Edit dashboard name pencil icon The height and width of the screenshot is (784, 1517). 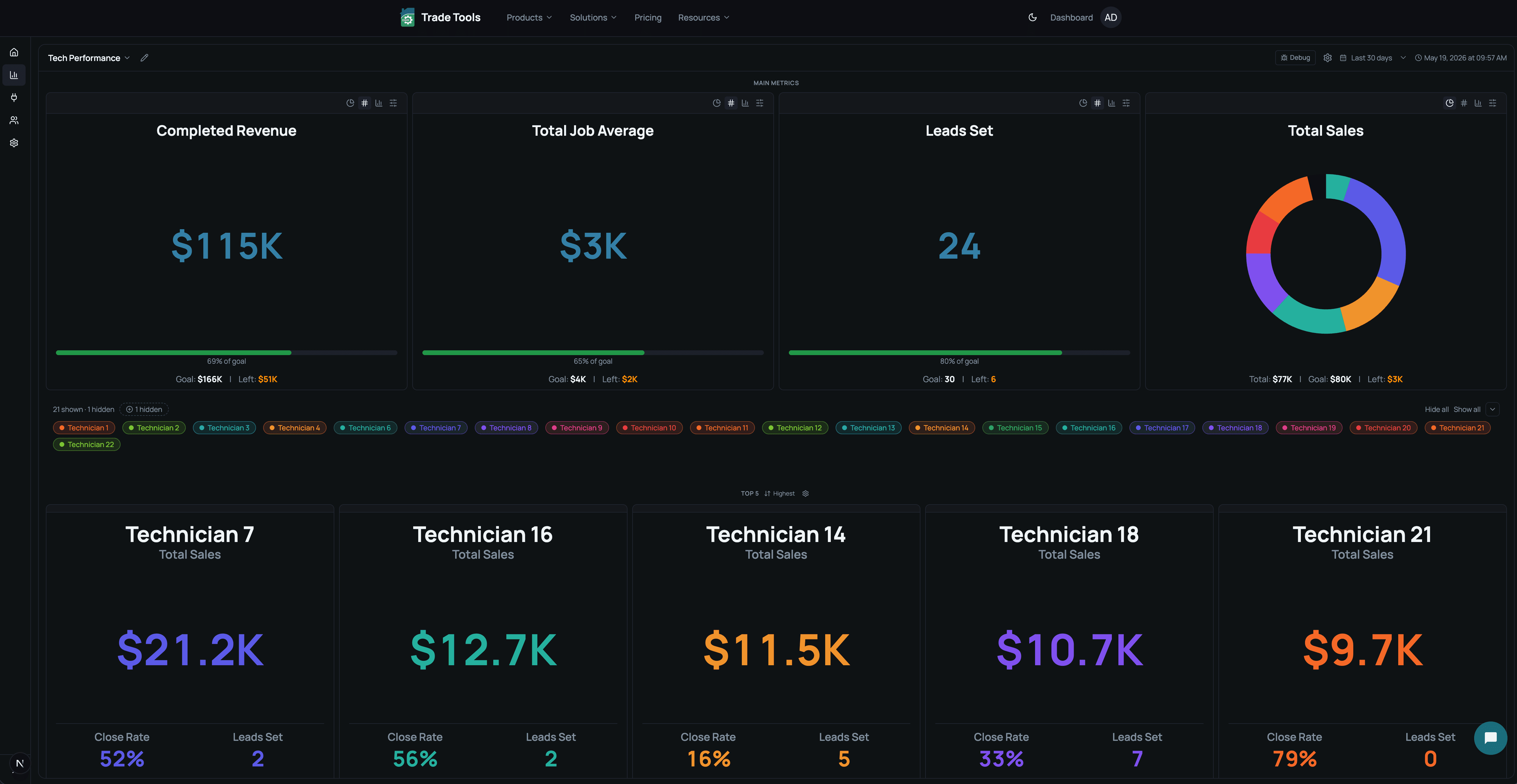144,58
